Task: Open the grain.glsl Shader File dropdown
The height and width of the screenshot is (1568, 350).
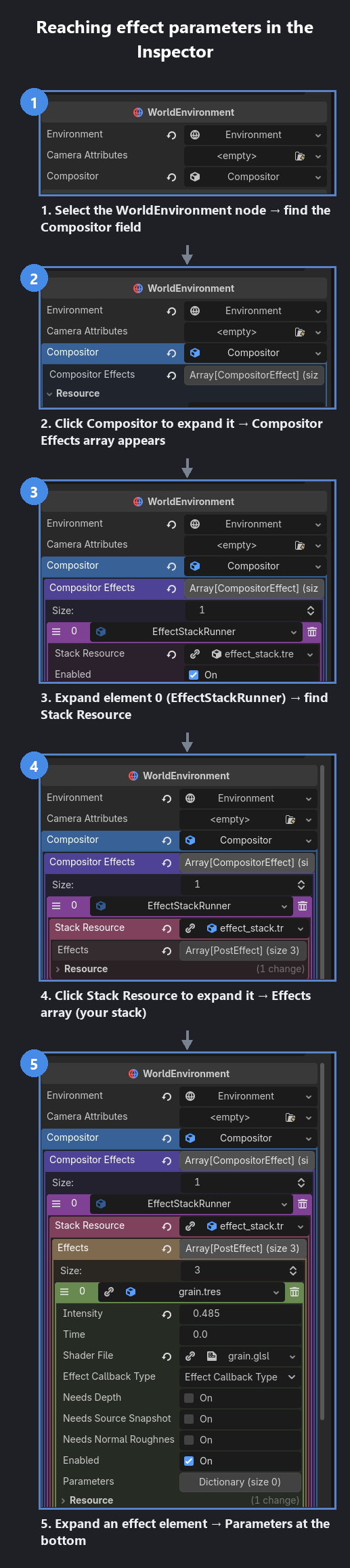Action: [292, 1356]
